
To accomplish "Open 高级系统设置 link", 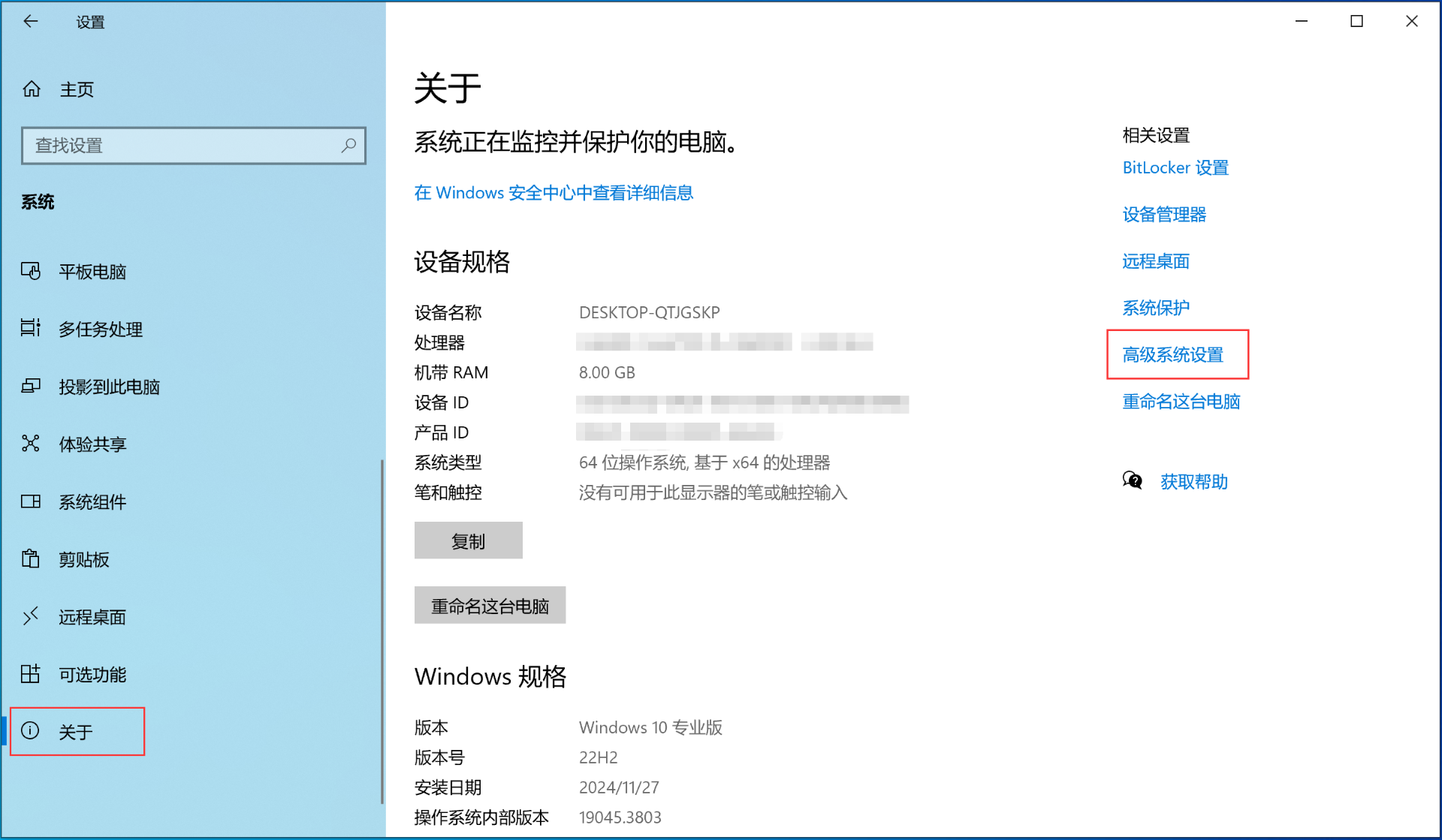I will [x=1172, y=355].
